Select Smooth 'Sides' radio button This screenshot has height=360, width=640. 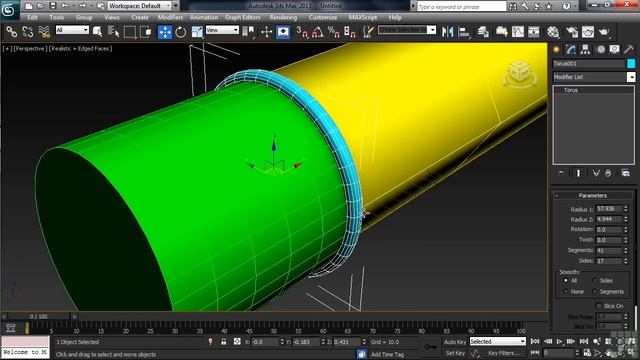coord(594,280)
